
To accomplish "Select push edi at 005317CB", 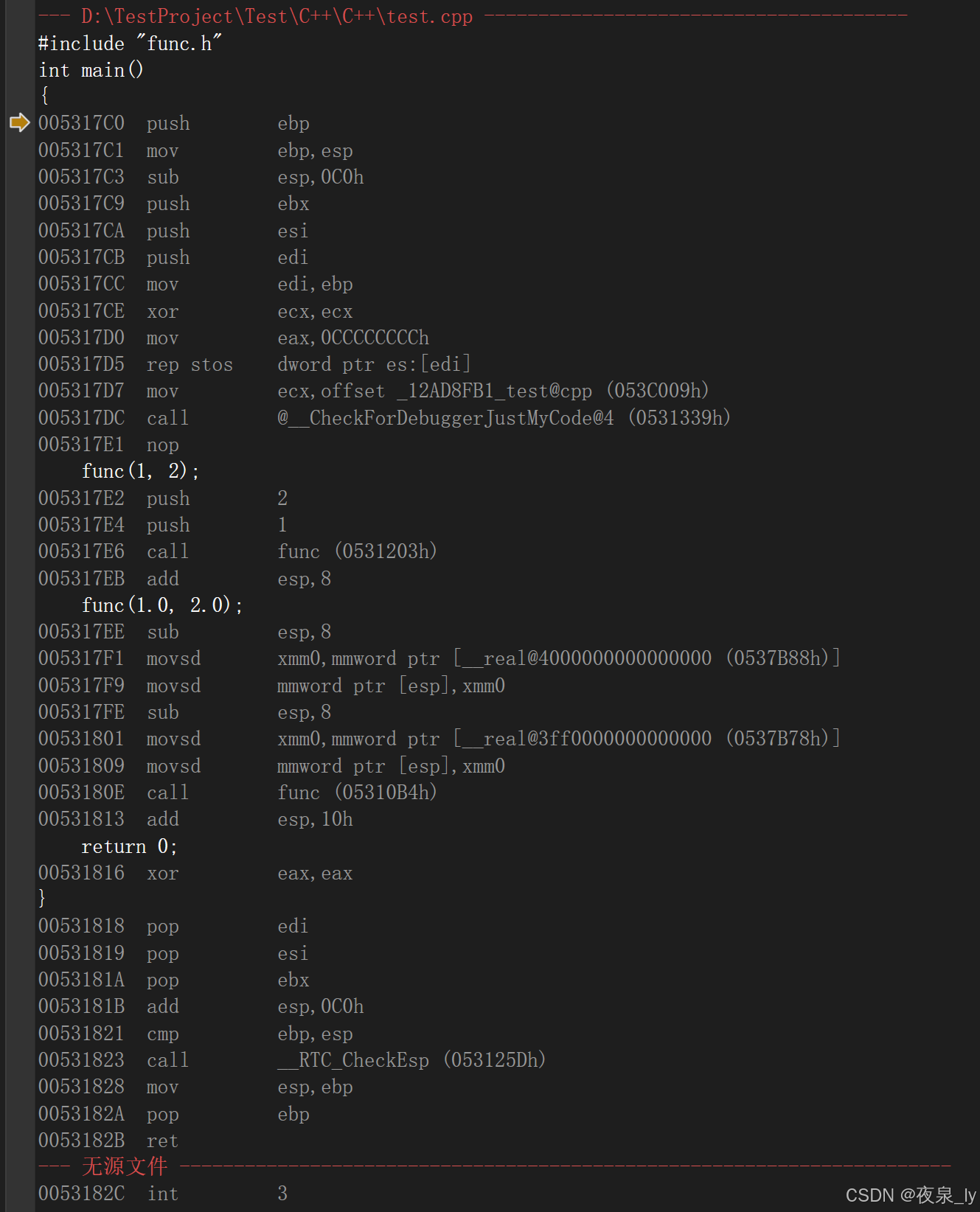I will point(173,257).
